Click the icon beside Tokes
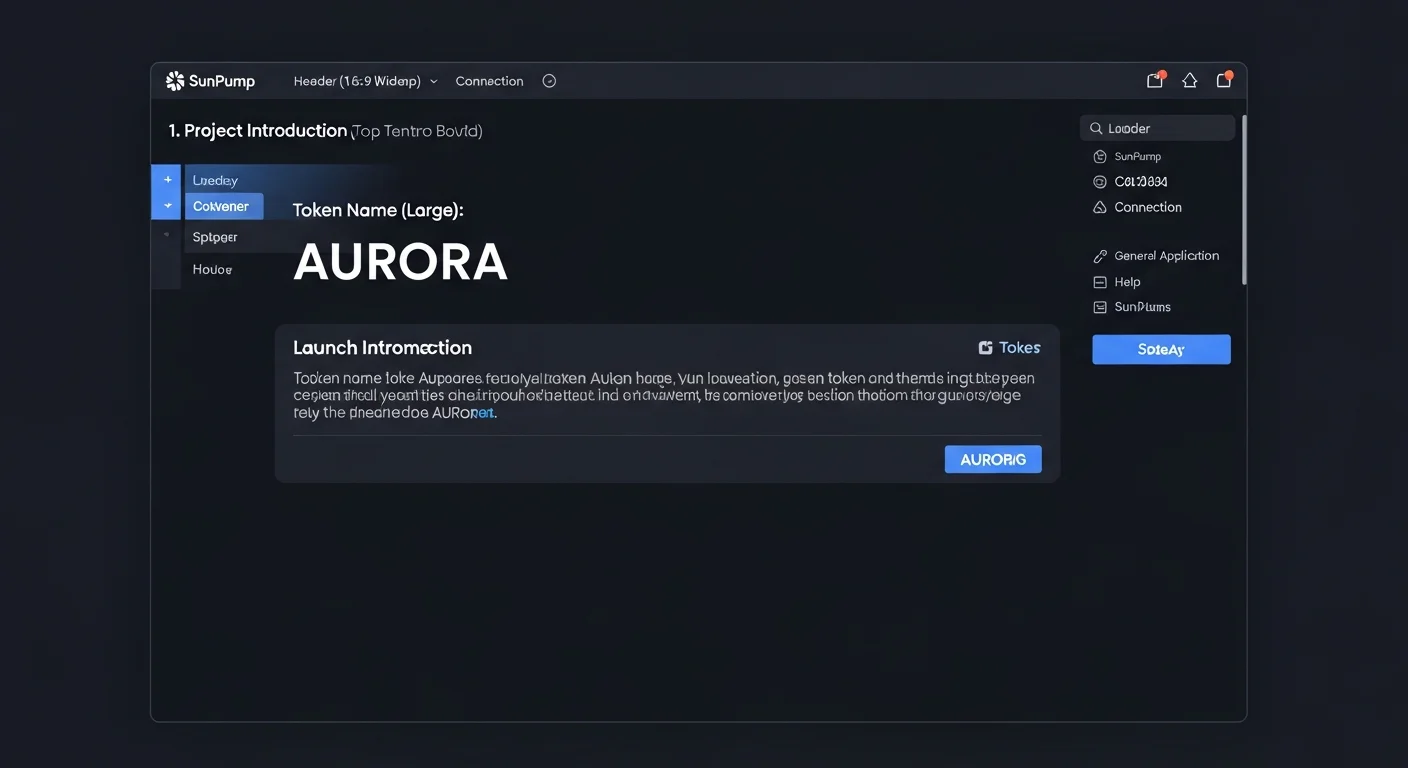This screenshot has height=768, width=1408. coord(985,348)
